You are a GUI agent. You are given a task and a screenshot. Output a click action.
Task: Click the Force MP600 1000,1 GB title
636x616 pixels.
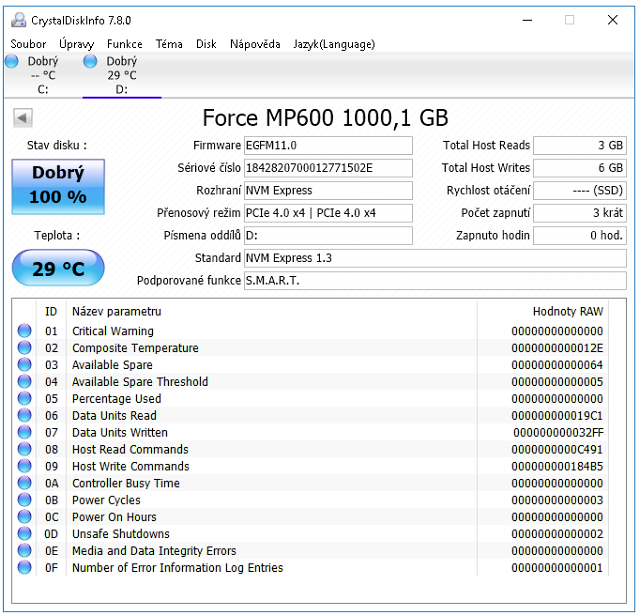pyautogui.click(x=325, y=118)
